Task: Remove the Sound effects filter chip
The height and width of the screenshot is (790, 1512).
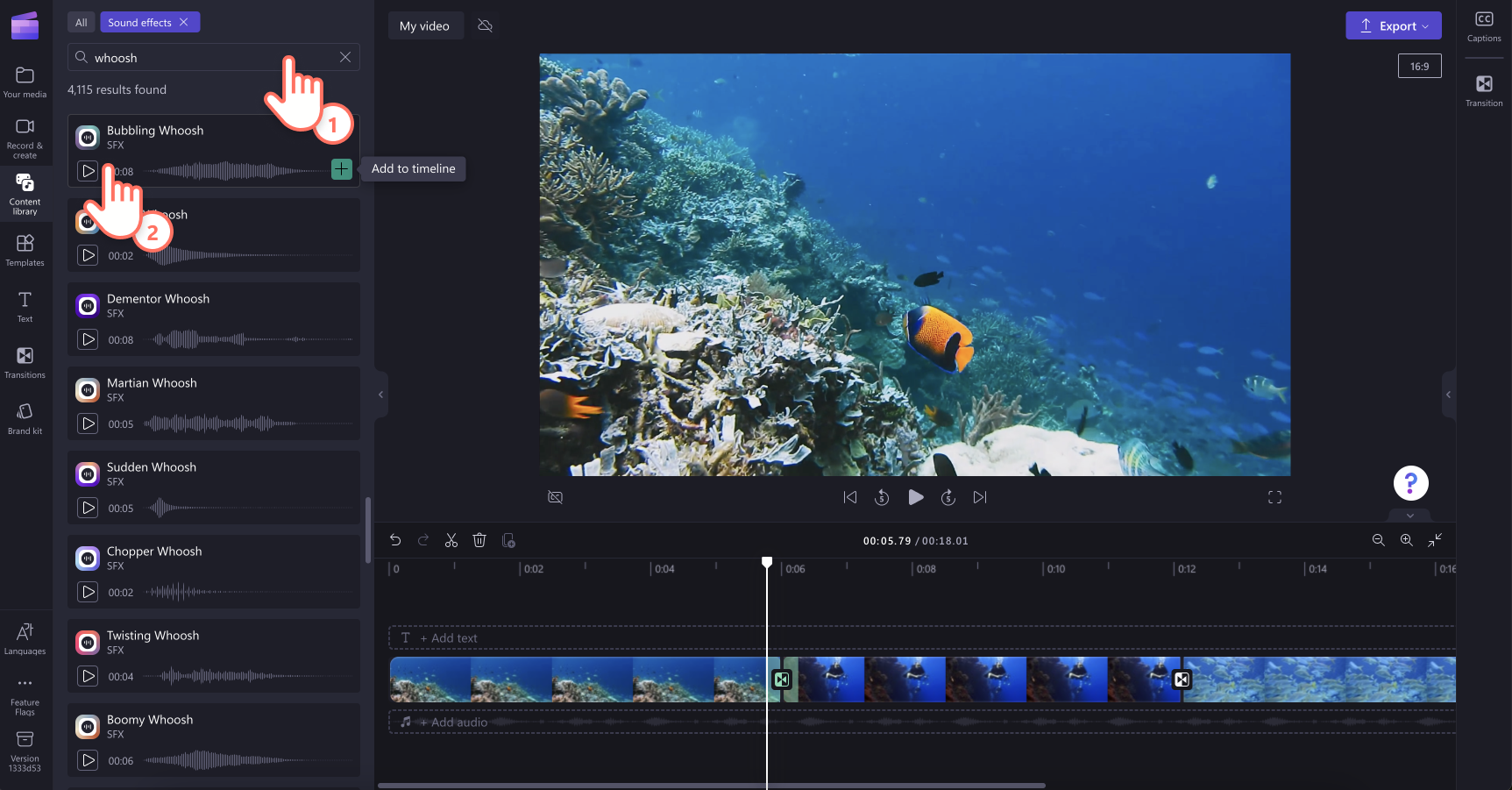Action: pyautogui.click(x=183, y=22)
